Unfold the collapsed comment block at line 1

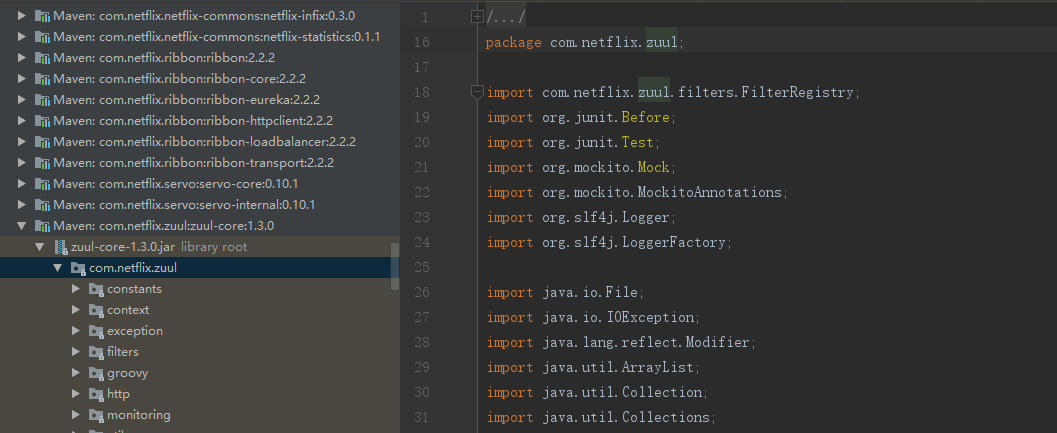pos(477,17)
